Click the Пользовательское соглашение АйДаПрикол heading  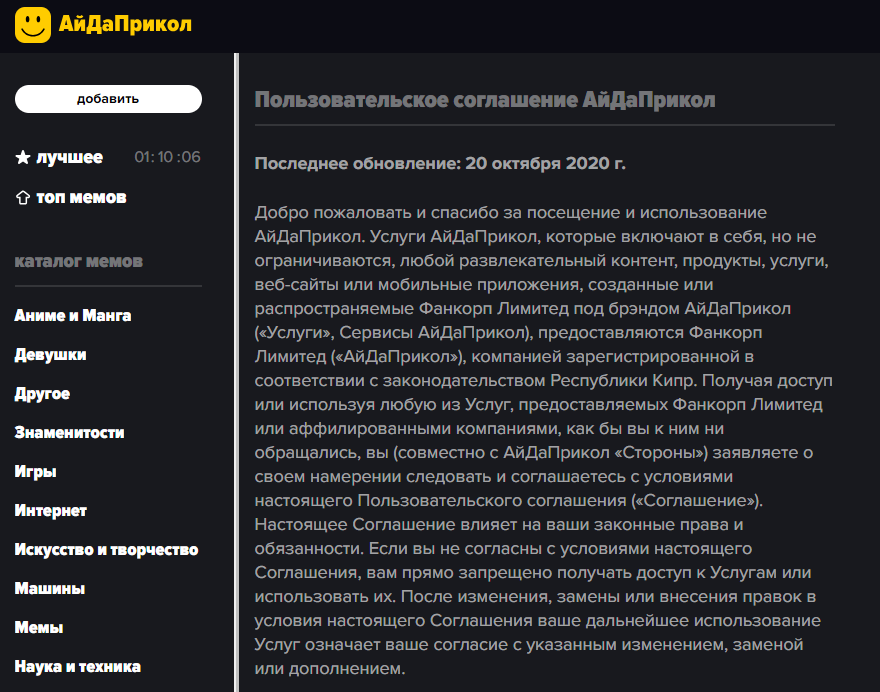click(485, 100)
